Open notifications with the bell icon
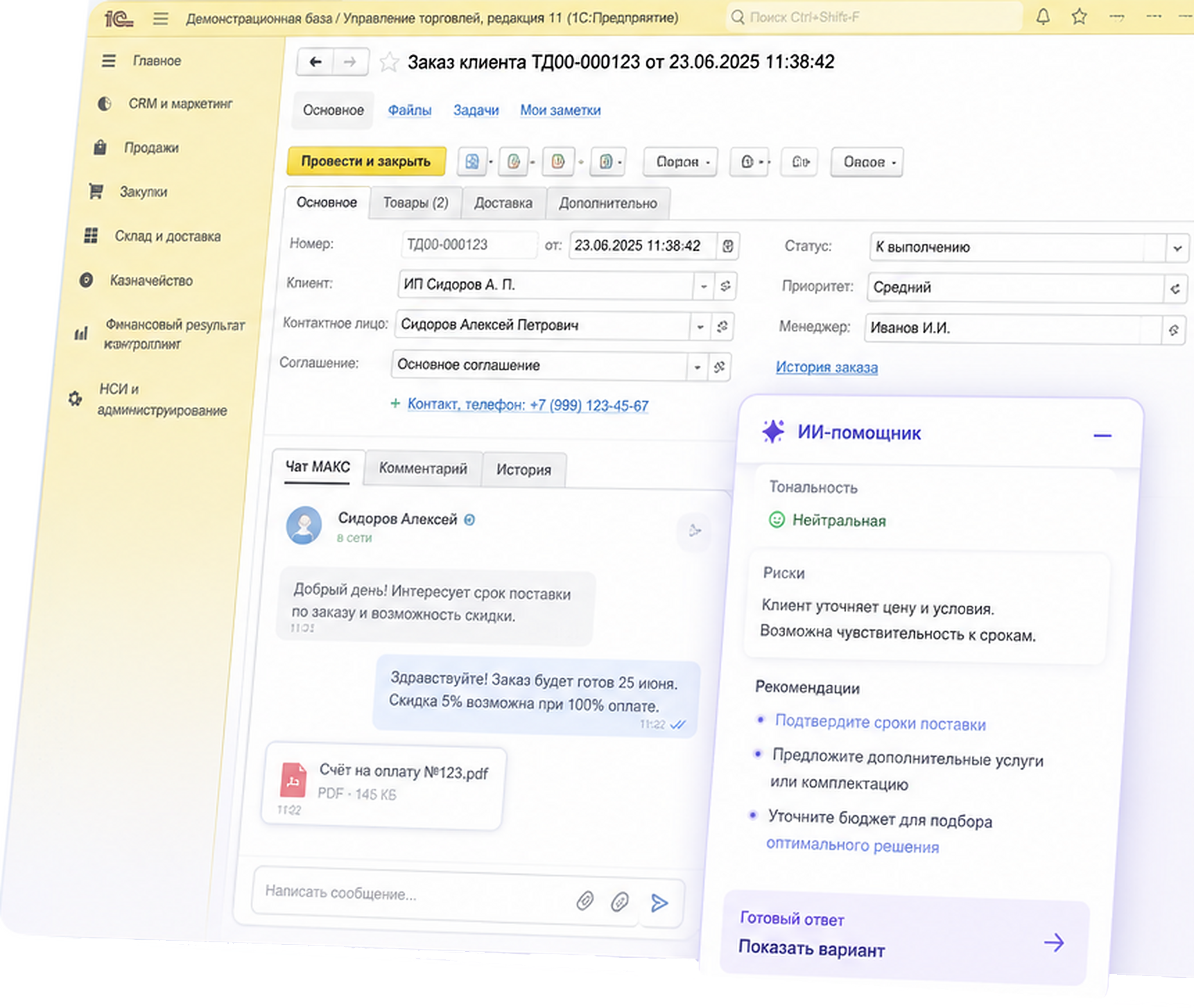The width and height of the screenshot is (1194, 1008). 1043,17
